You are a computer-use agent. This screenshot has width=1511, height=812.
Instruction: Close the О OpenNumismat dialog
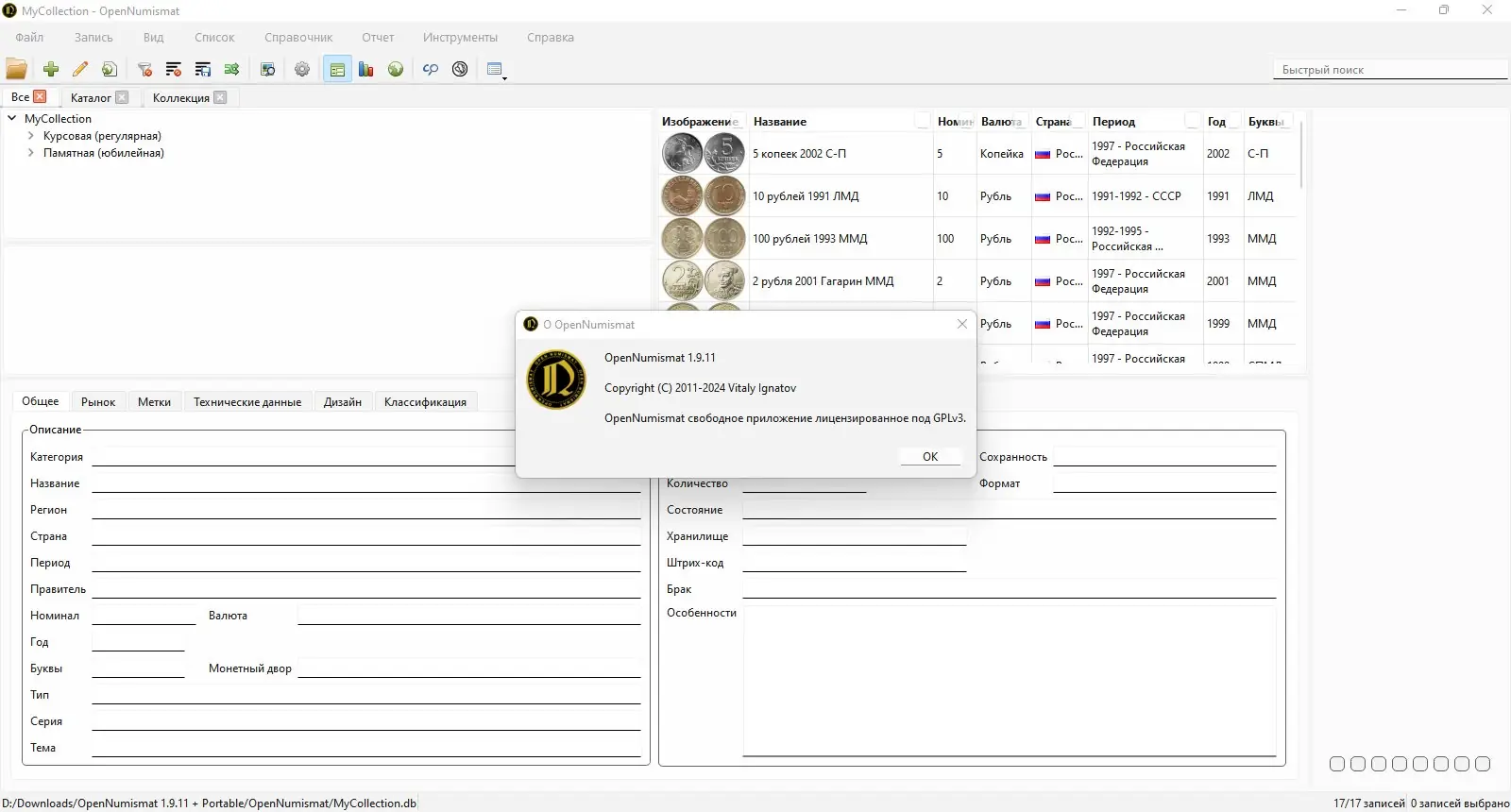(x=962, y=324)
